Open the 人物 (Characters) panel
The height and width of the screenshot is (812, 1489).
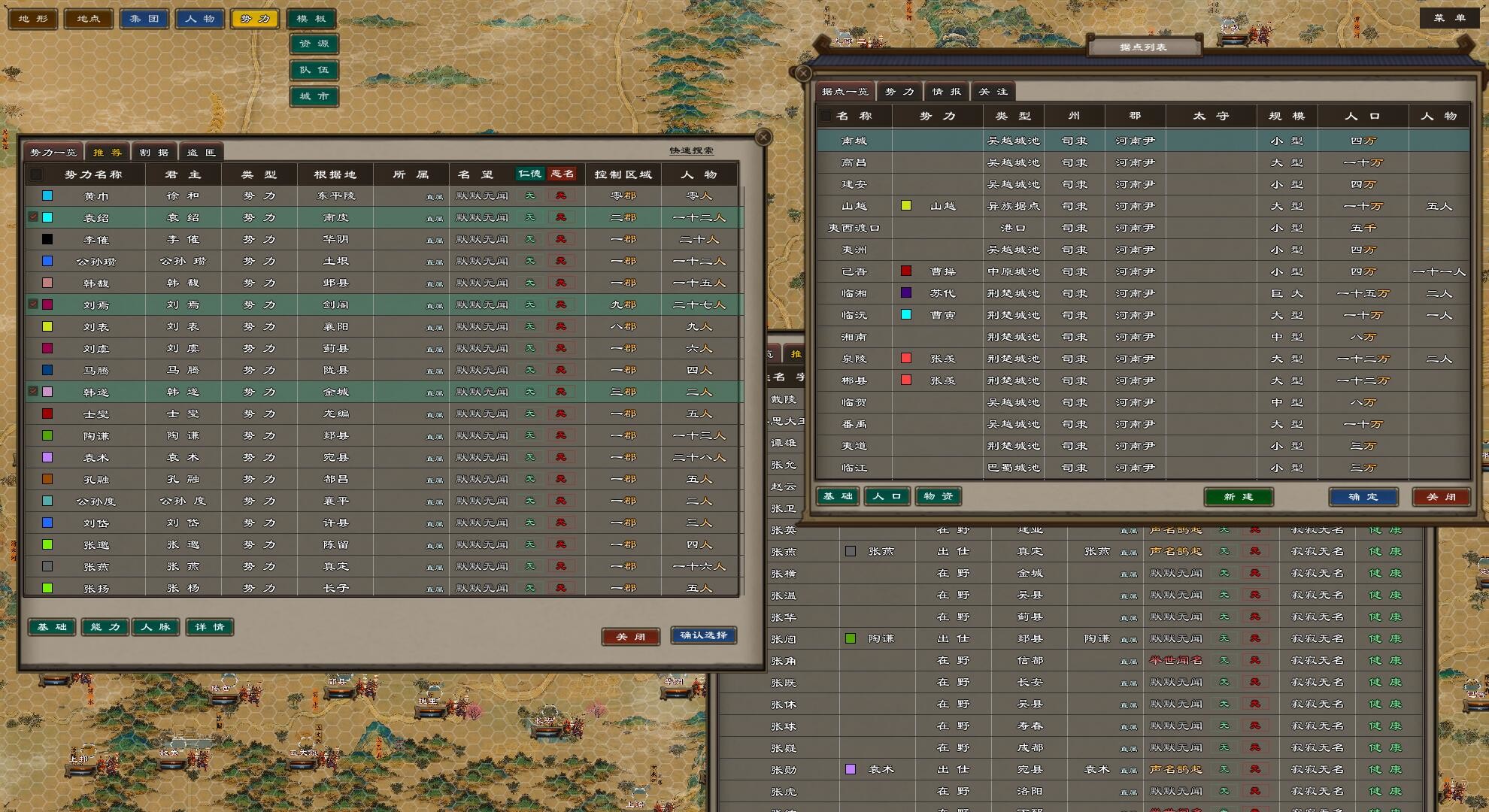click(199, 19)
